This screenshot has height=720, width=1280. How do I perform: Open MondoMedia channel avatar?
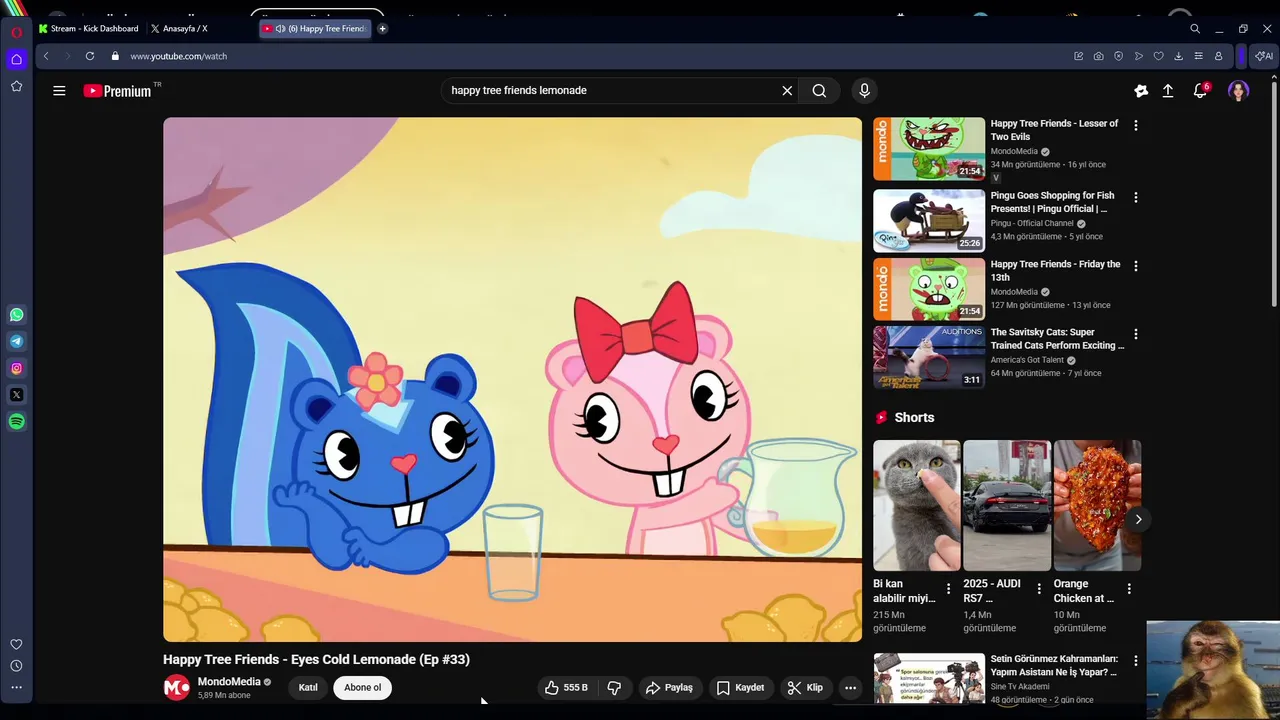(x=176, y=688)
